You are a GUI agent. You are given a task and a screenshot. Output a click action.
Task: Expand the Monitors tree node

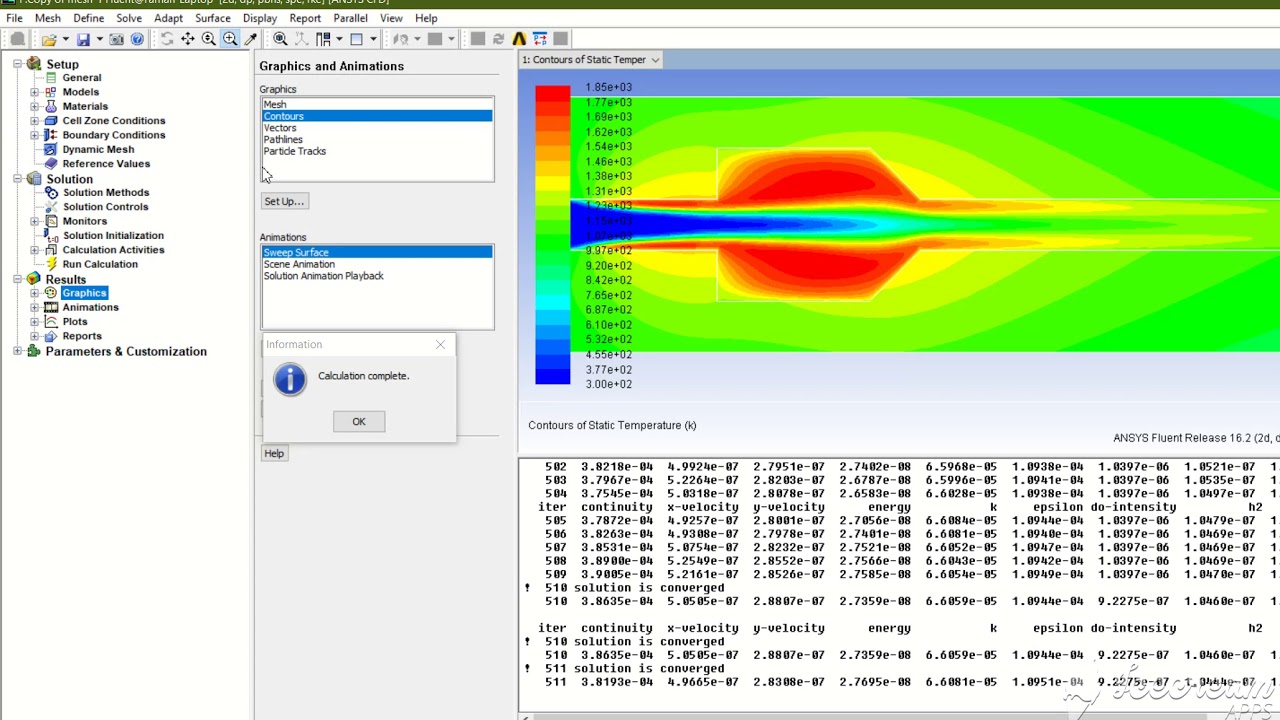(x=35, y=221)
